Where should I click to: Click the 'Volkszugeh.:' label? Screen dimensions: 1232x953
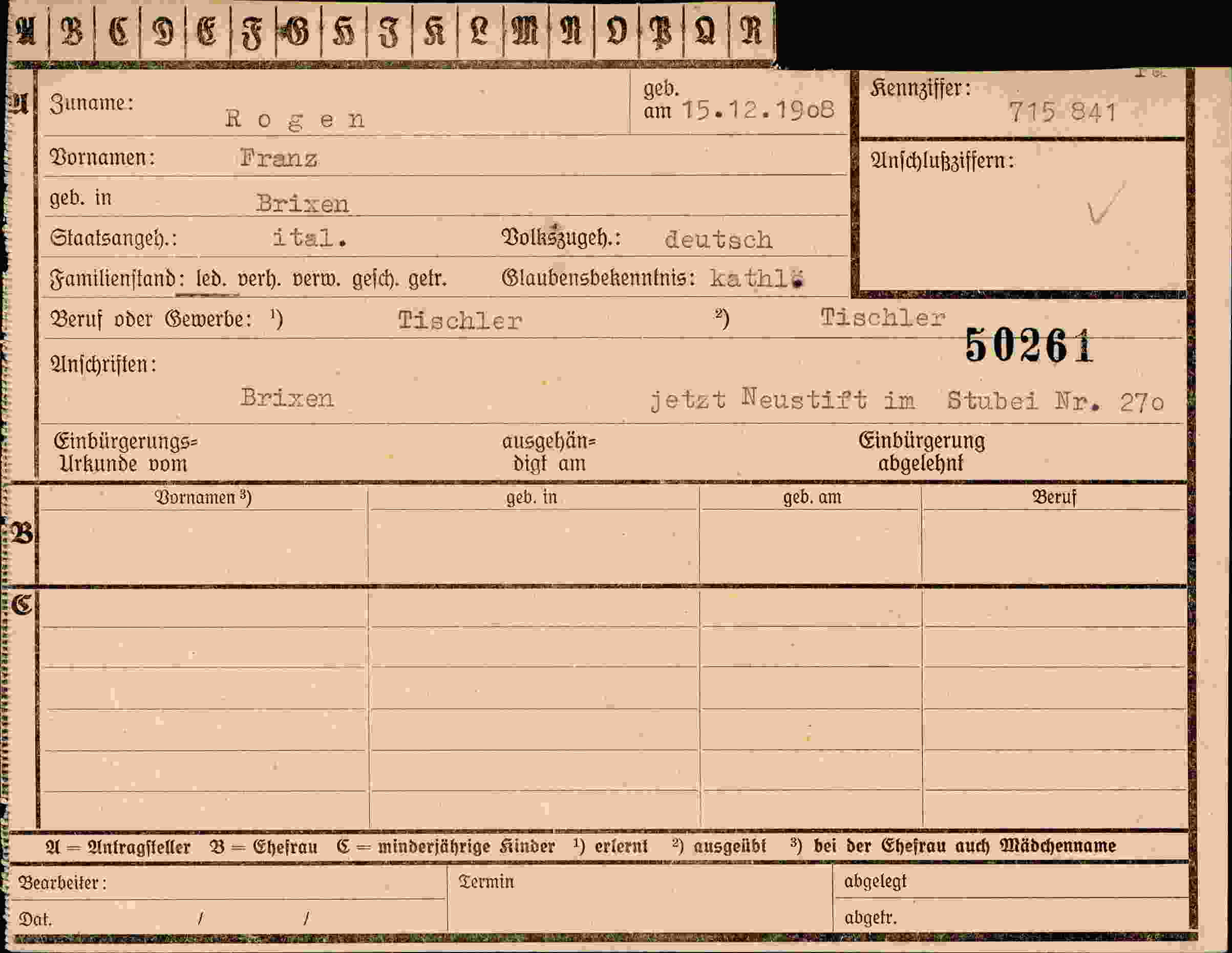[x=561, y=238]
